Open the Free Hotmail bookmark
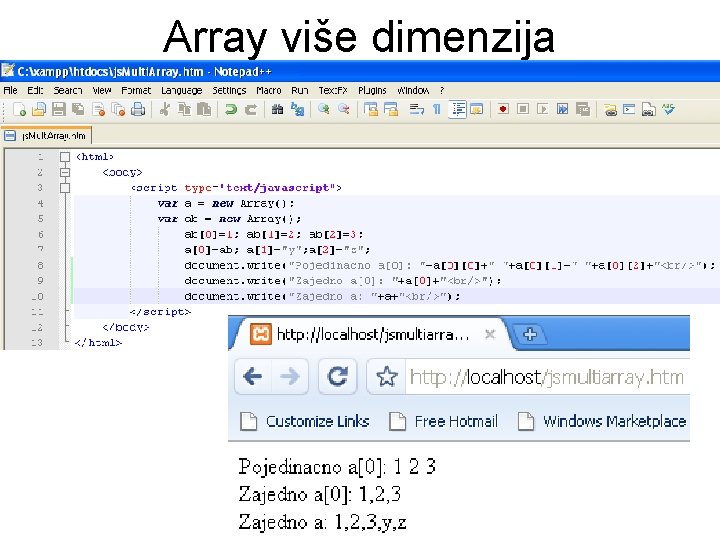Viewport: 720px width, 540px height. [444, 422]
